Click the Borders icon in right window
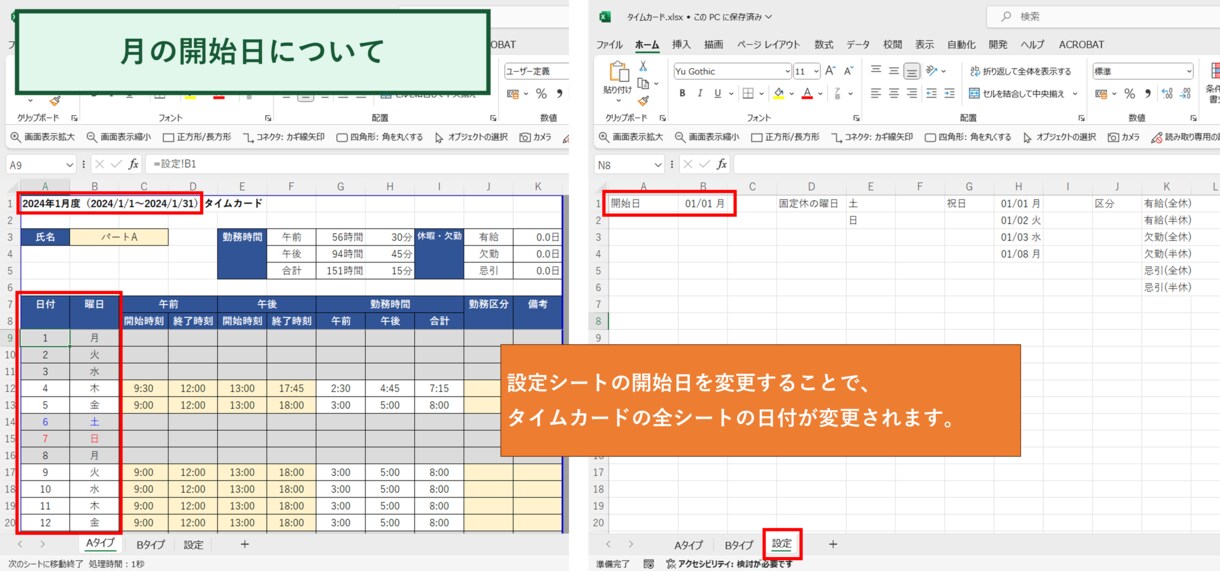This screenshot has height=571, width=1220. (747, 93)
